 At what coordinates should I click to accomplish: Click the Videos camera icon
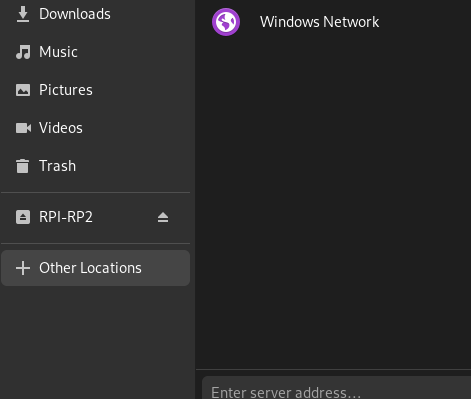pos(23,128)
